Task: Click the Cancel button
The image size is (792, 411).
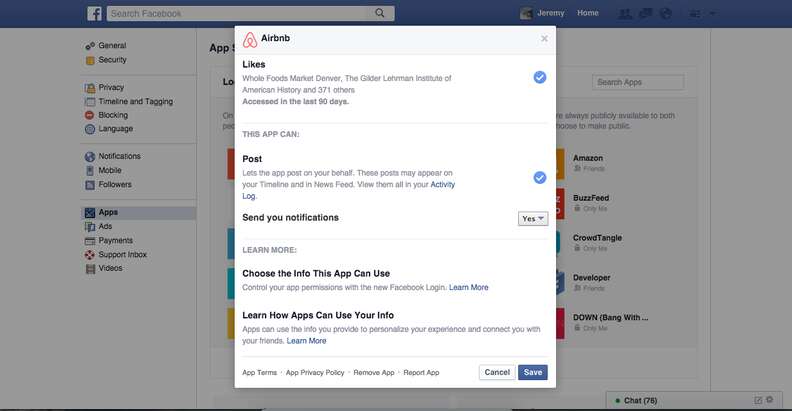Action: coord(497,372)
